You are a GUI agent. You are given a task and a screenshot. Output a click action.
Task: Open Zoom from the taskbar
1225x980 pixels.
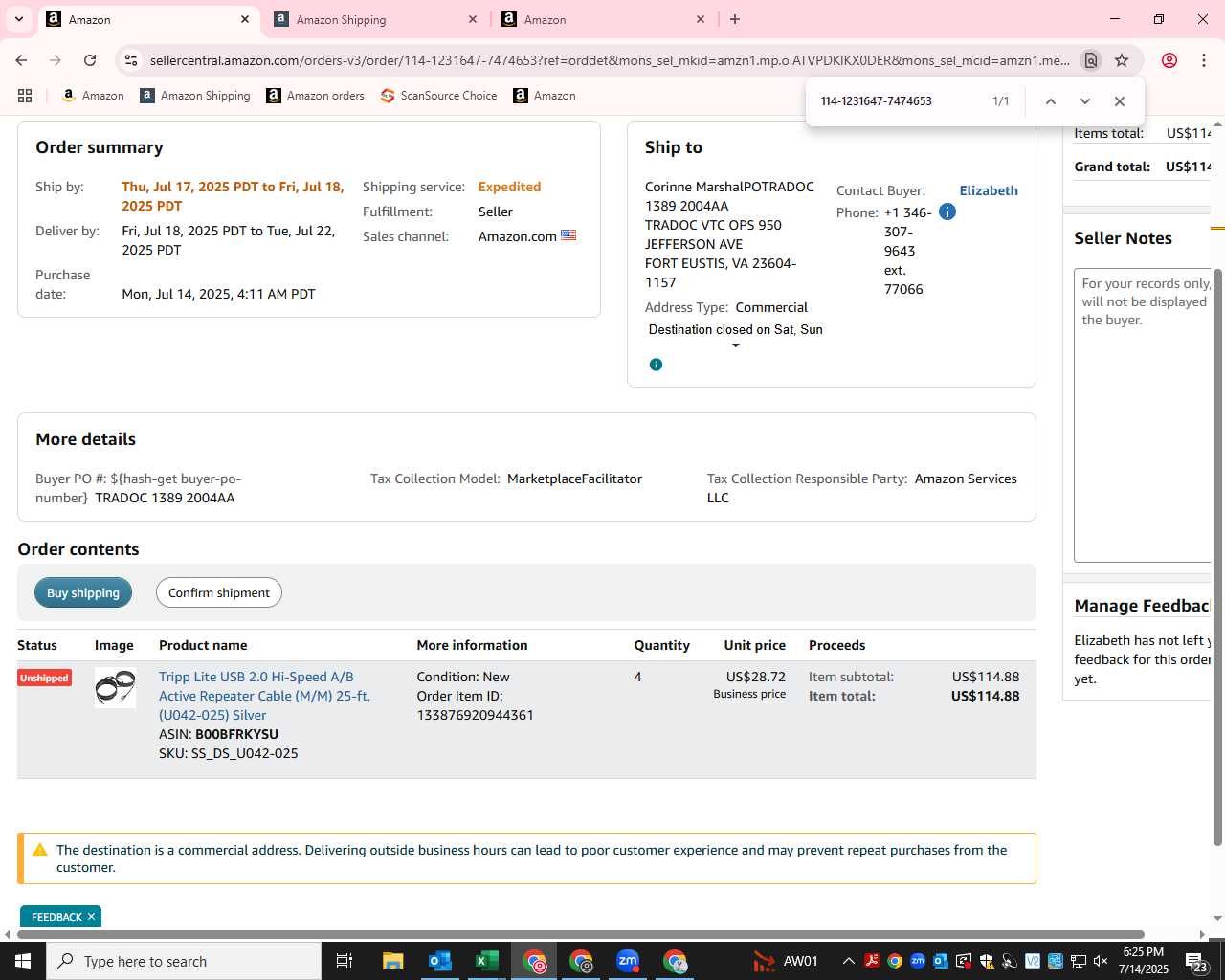[628, 961]
